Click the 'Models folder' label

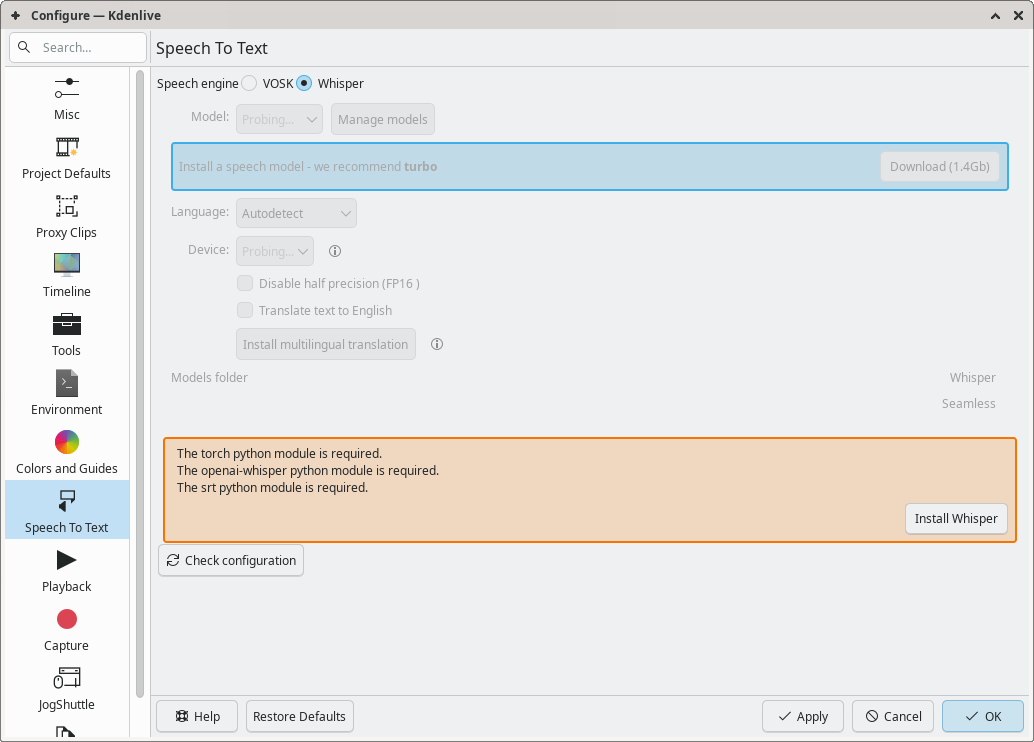pos(209,378)
